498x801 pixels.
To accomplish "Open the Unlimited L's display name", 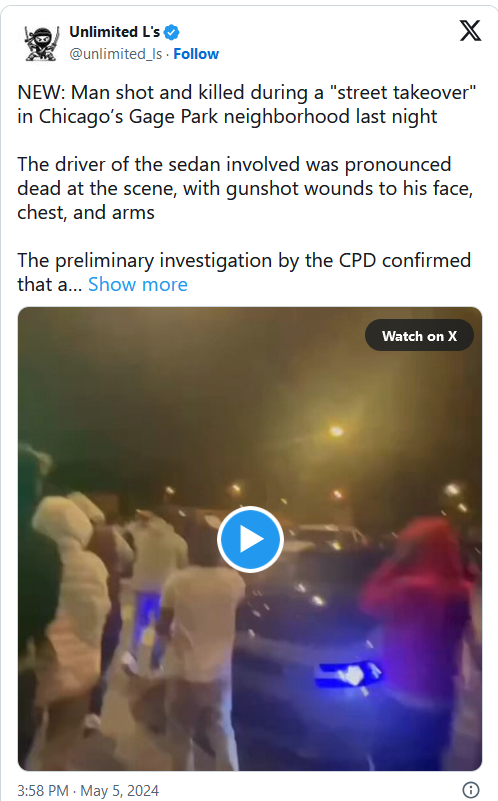I will (x=114, y=32).
